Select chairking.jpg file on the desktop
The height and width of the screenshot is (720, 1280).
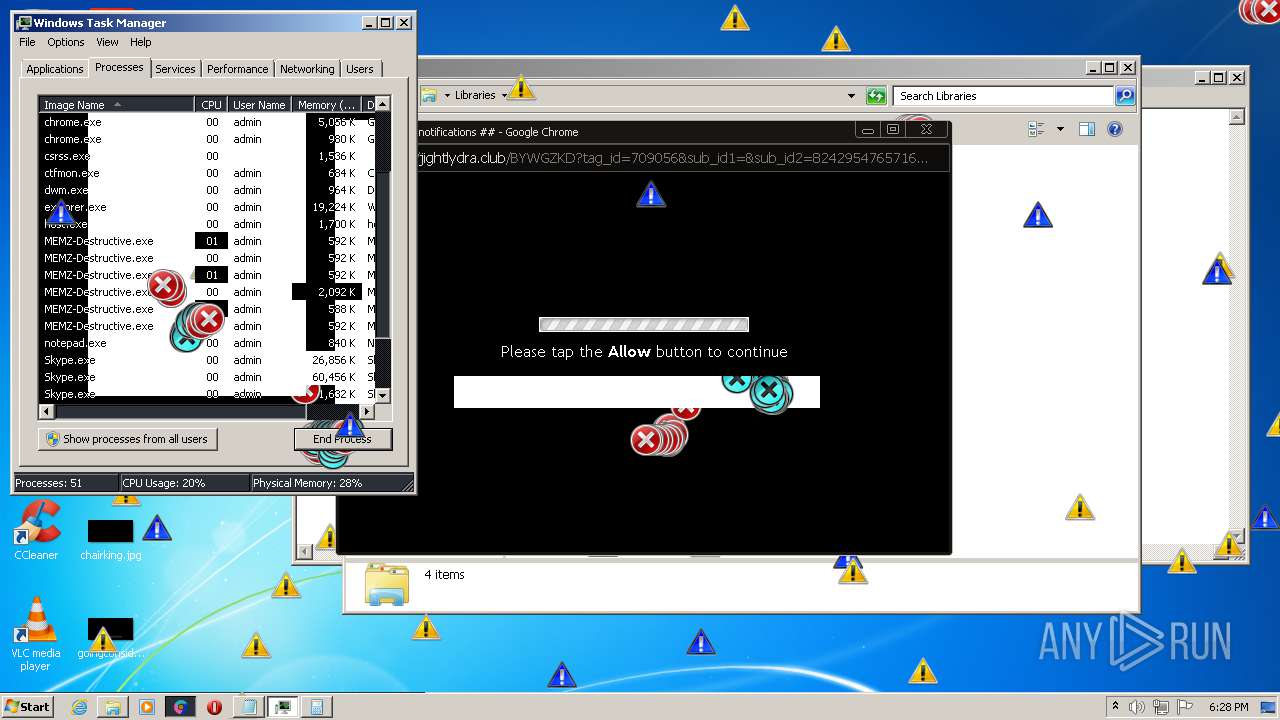pyautogui.click(x=111, y=540)
